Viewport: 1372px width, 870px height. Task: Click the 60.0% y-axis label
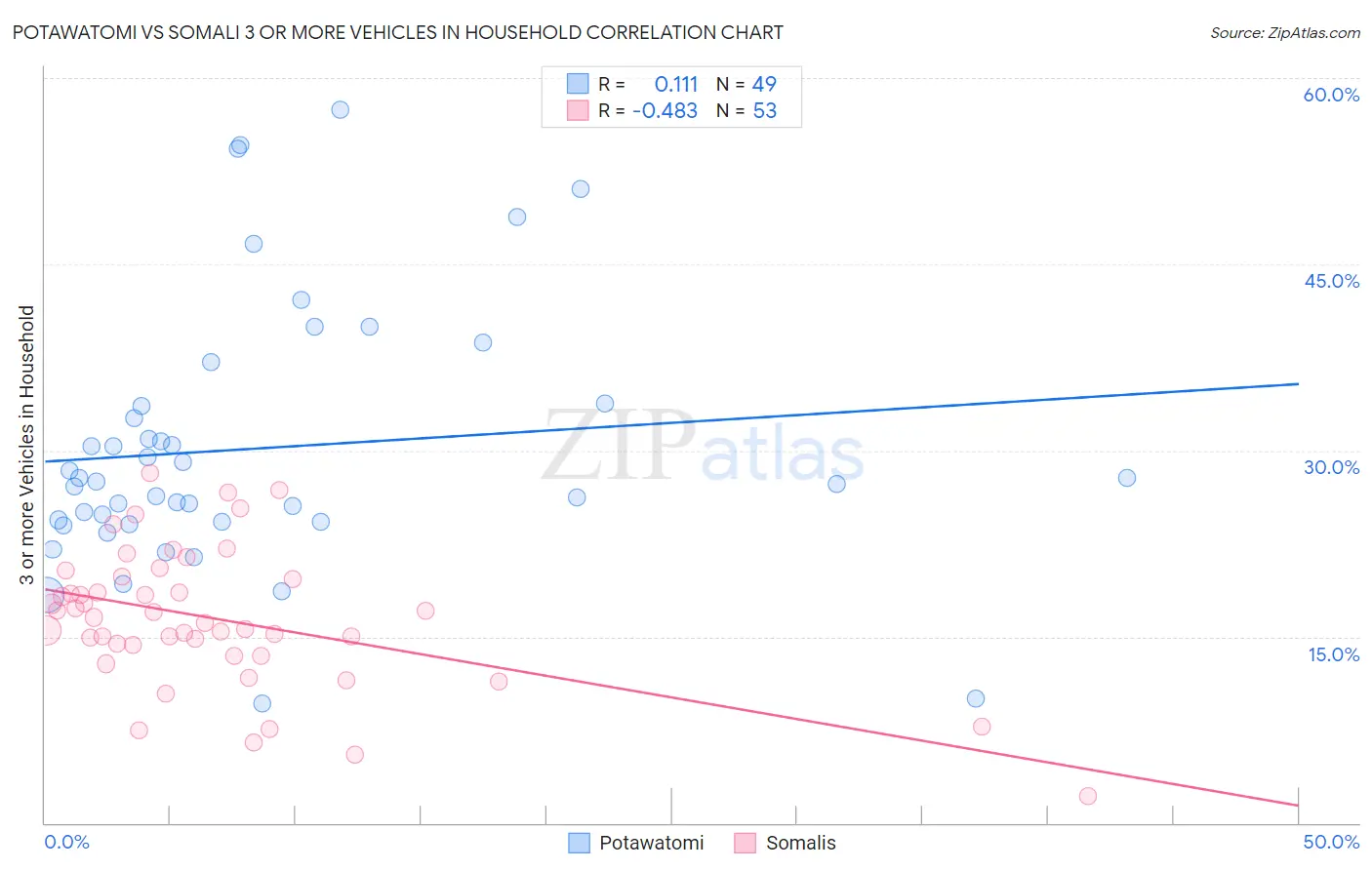(1331, 95)
